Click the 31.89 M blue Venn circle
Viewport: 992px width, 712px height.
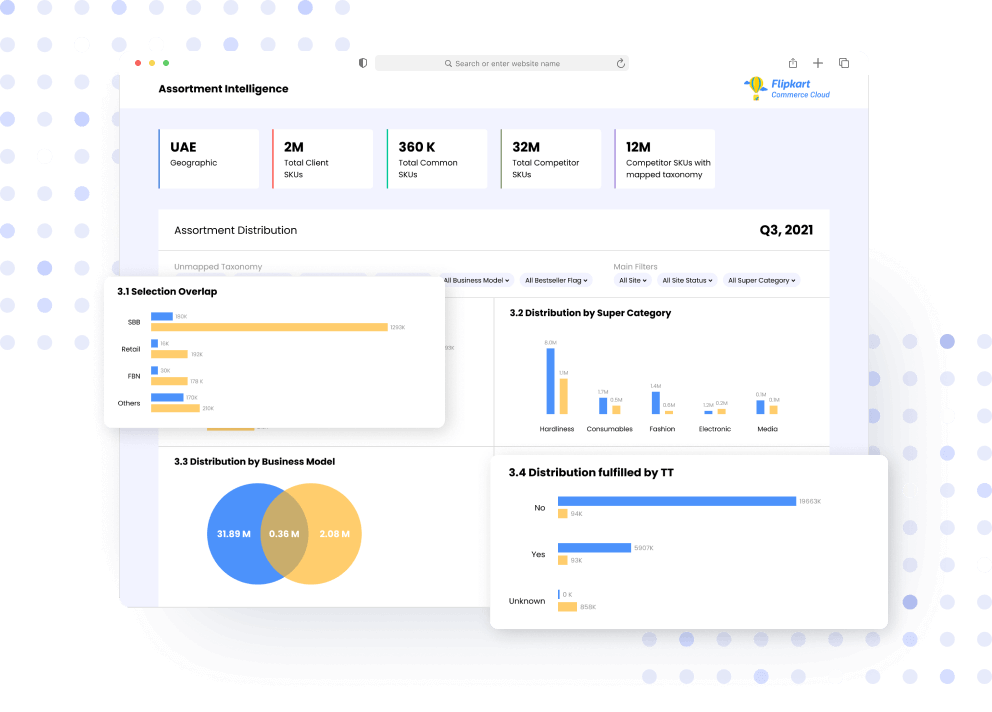coord(234,534)
